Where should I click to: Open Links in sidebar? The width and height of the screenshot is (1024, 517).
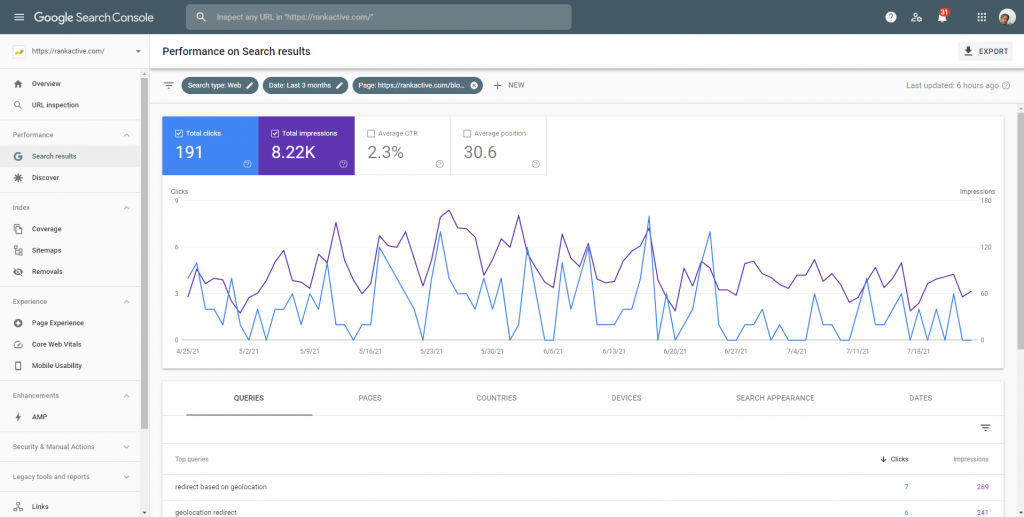70,507
